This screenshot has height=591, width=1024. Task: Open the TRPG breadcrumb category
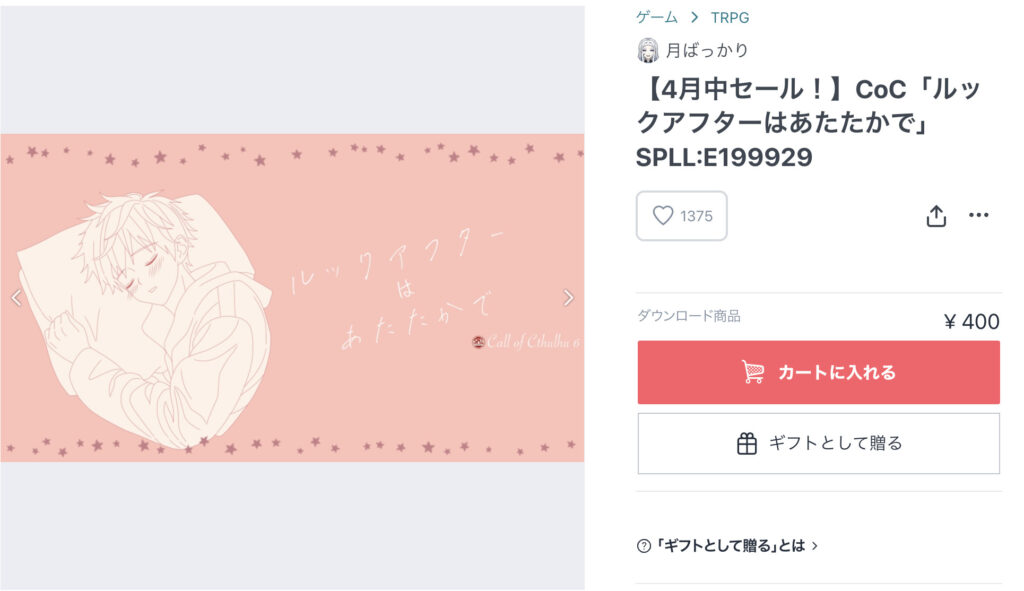(x=729, y=17)
